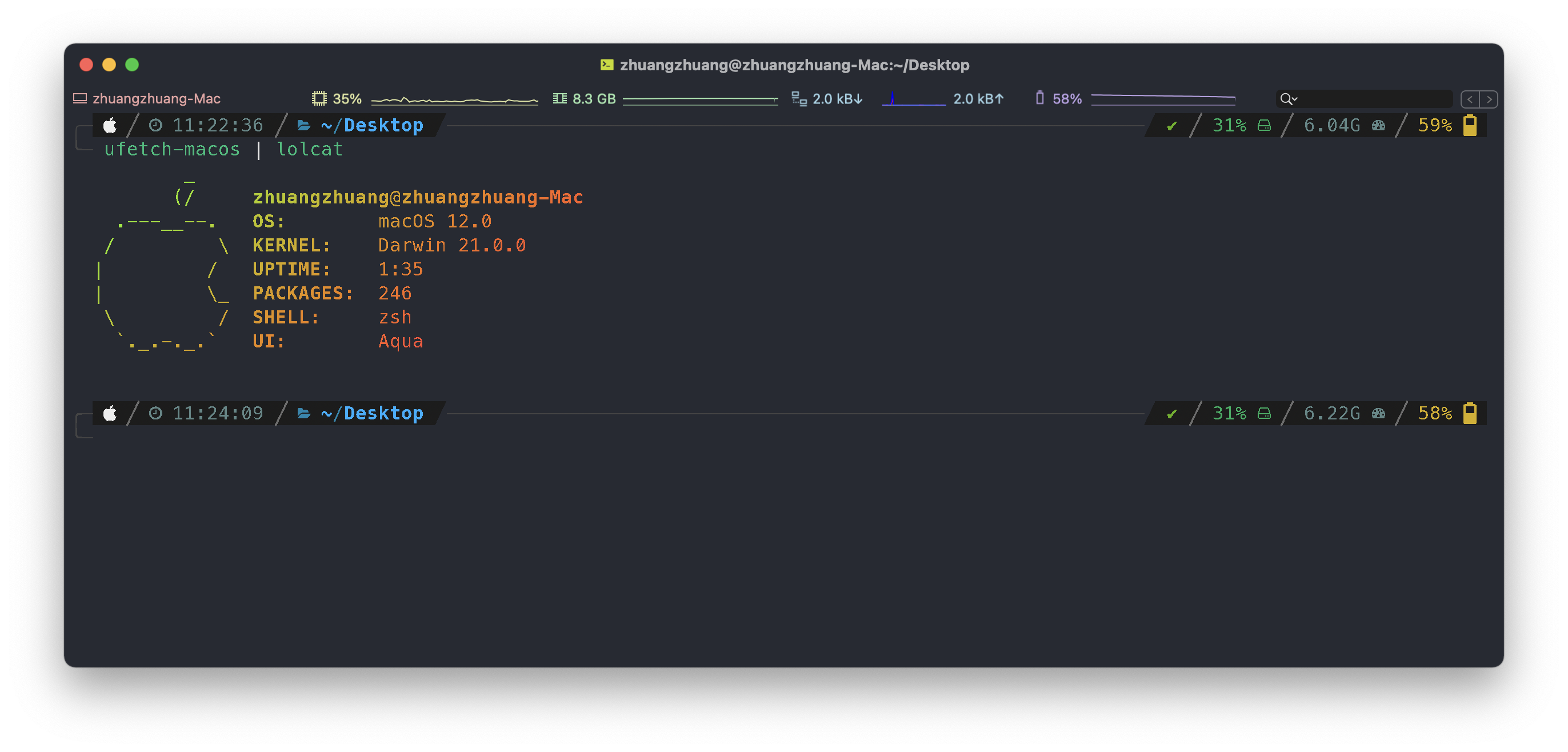Image resolution: width=1568 pixels, height=752 pixels.
Task: Click the yellow battery icon beside 59%
Action: pos(1470,126)
